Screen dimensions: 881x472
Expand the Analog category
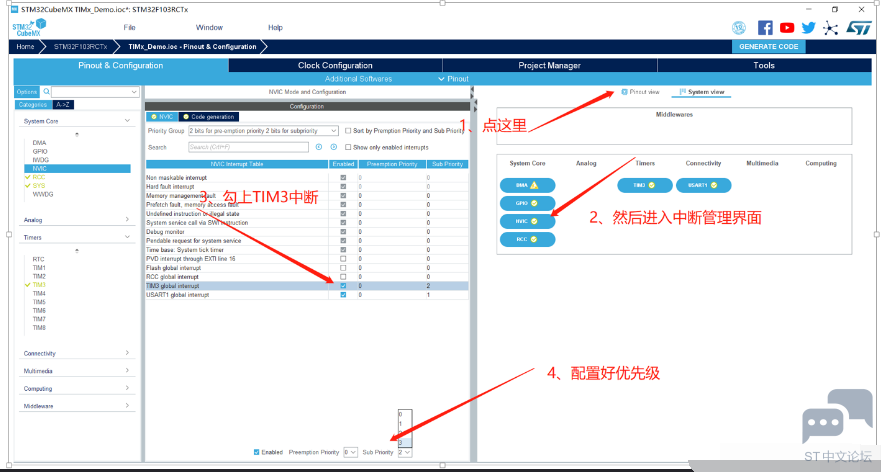point(128,219)
